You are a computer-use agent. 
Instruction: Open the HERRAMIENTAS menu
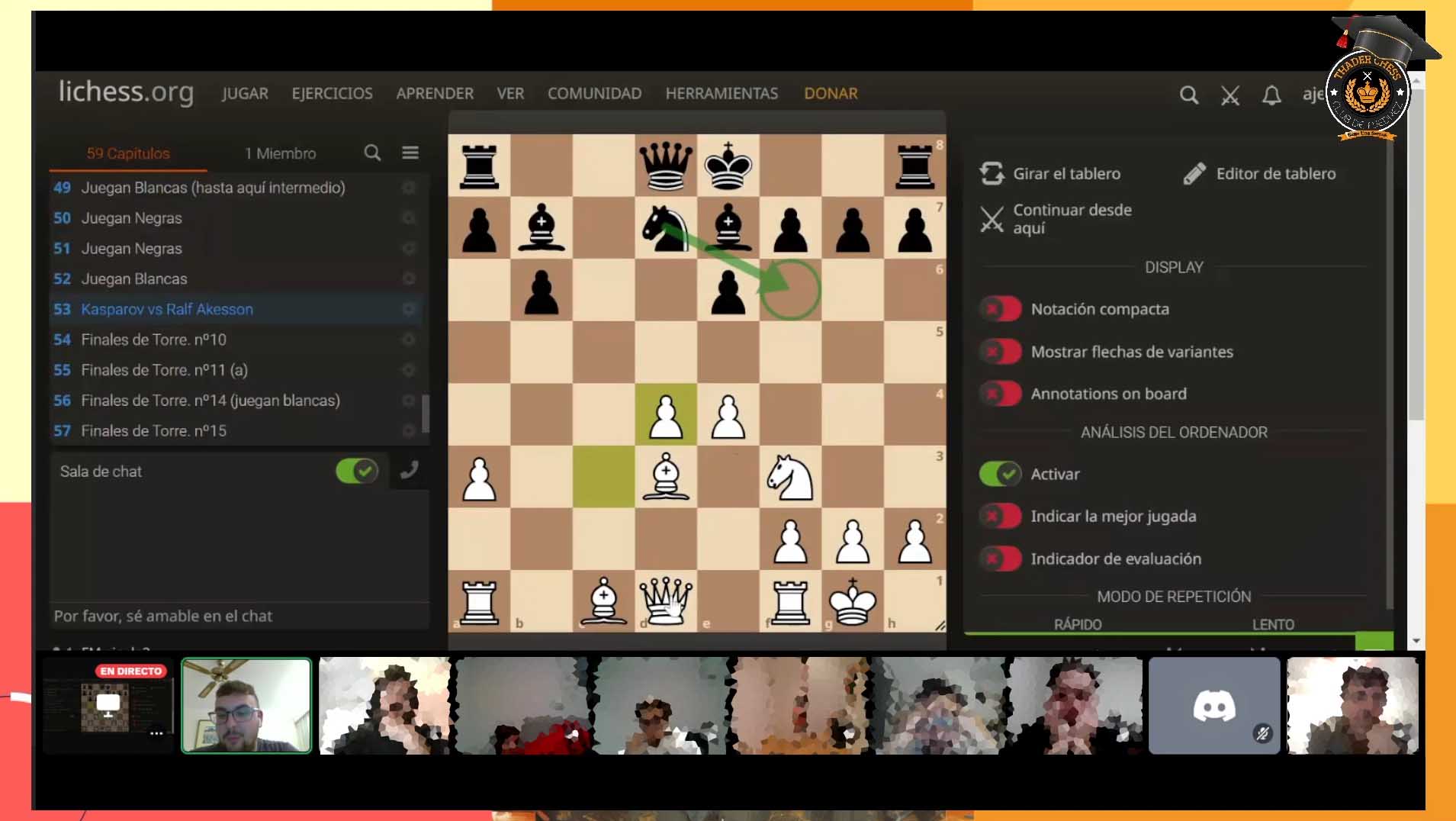[721, 93]
